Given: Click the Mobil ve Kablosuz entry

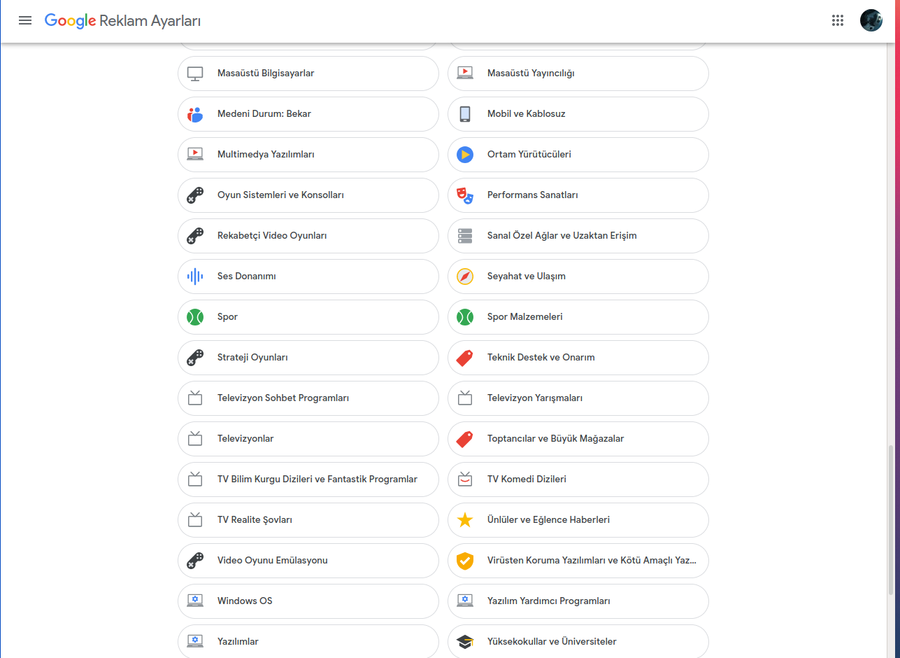Looking at the screenshot, I should [x=578, y=114].
